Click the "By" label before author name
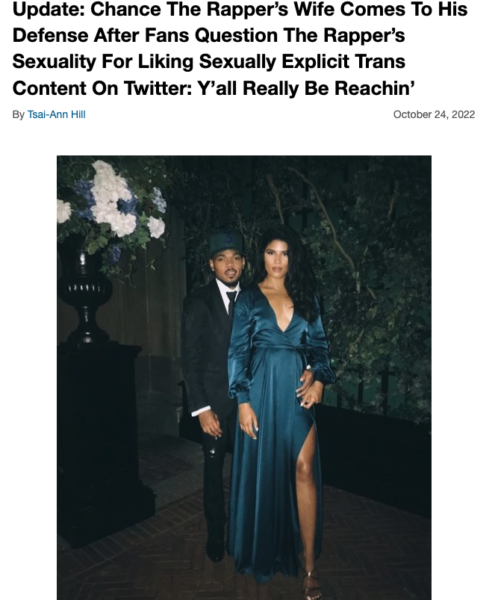495x600 pixels. [x=18, y=114]
